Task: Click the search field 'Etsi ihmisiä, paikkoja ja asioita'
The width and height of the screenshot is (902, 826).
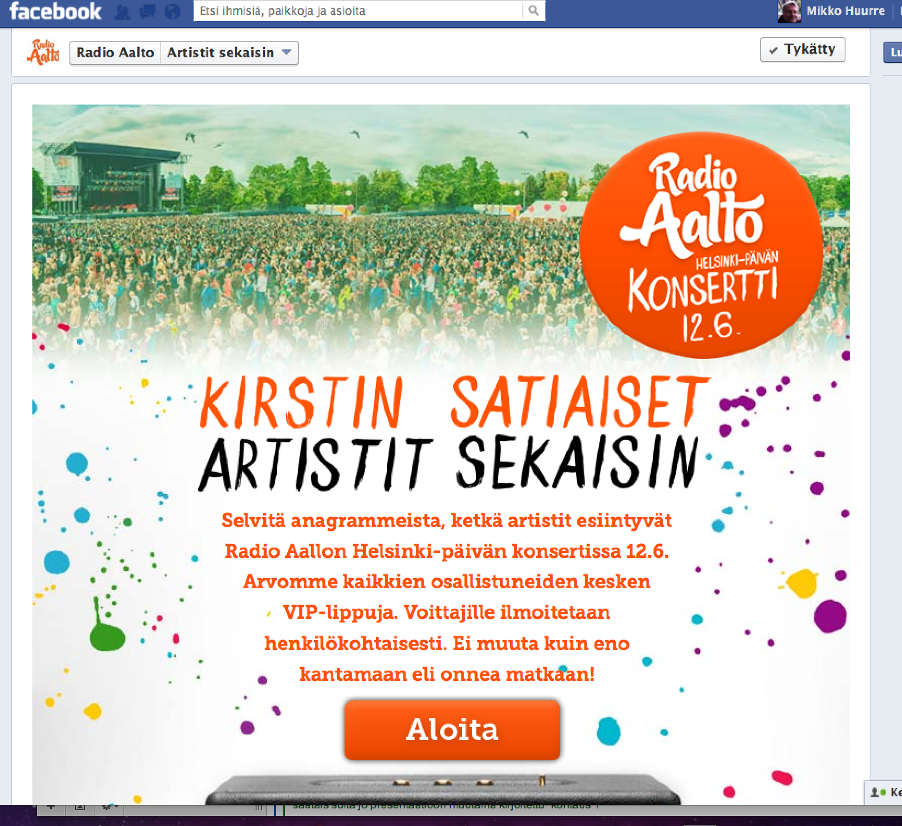Action: click(x=358, y=10)
